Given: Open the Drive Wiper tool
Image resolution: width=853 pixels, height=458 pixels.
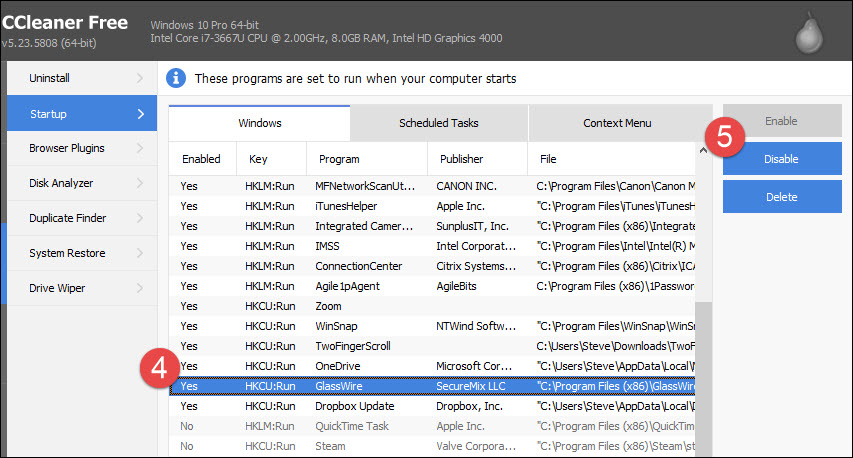Looking at the screenshot, I should point(82,288).
